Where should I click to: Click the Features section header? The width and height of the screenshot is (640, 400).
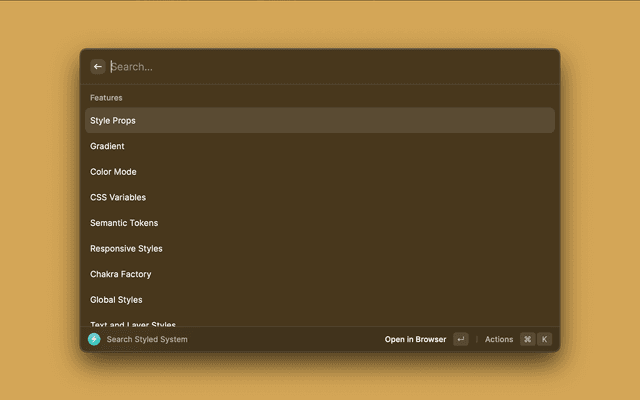click(x=106, y=98)
